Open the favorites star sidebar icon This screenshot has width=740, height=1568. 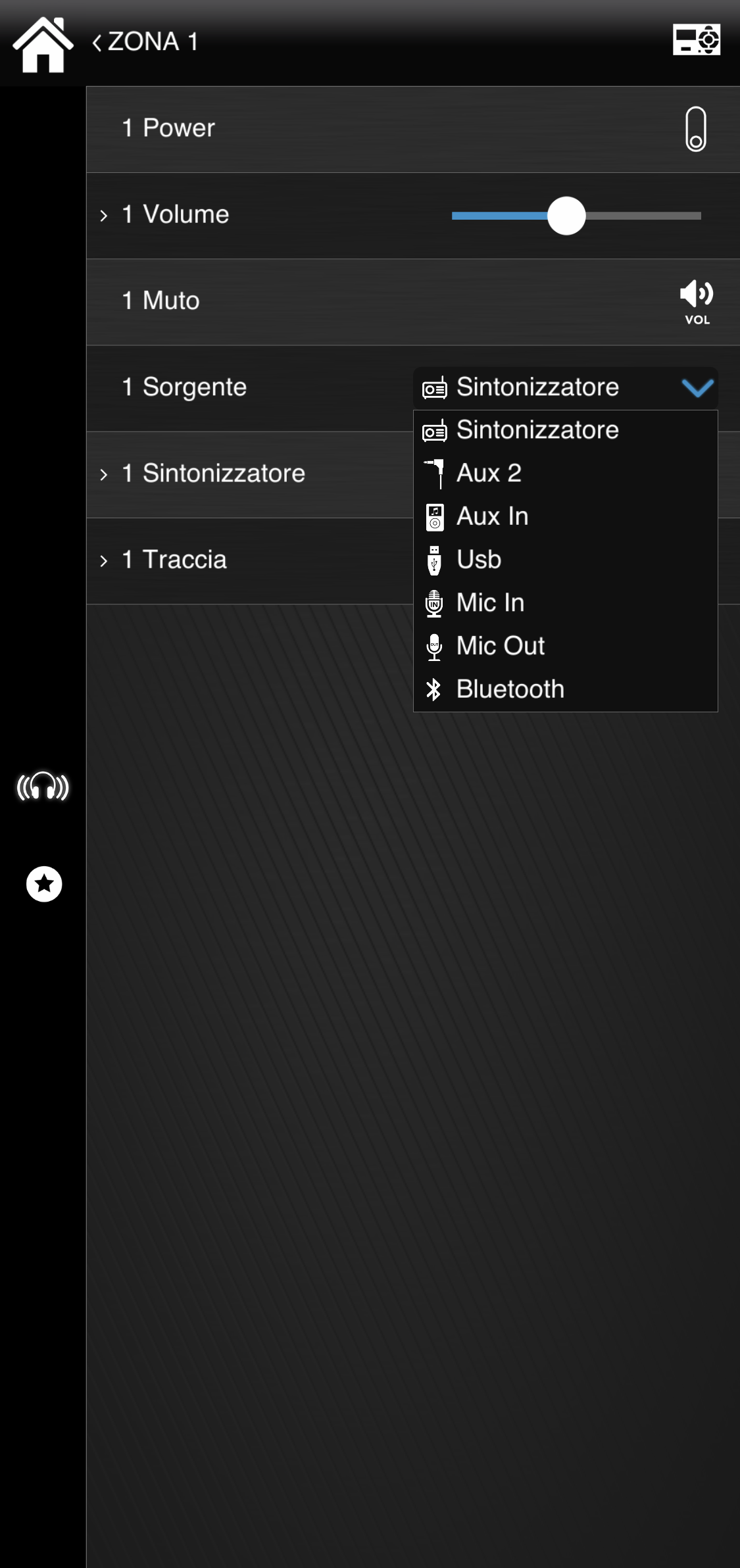click(44, 883)
